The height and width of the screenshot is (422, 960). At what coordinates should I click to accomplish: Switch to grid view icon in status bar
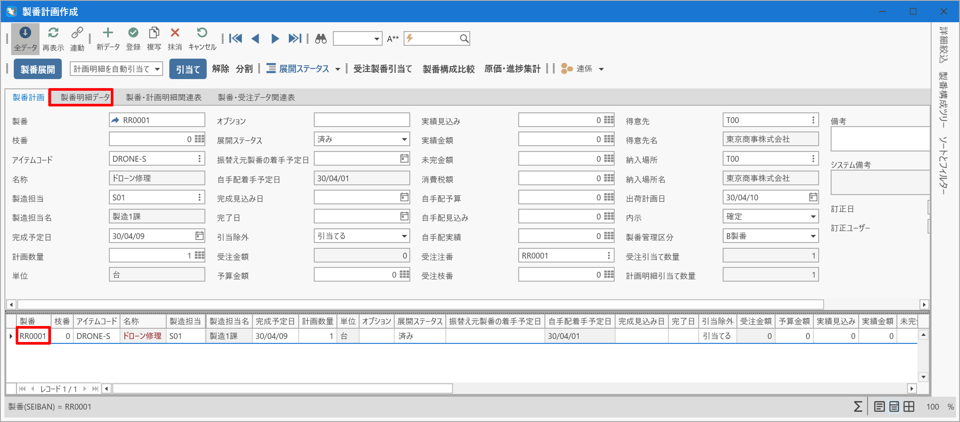[x=909, y=407]
